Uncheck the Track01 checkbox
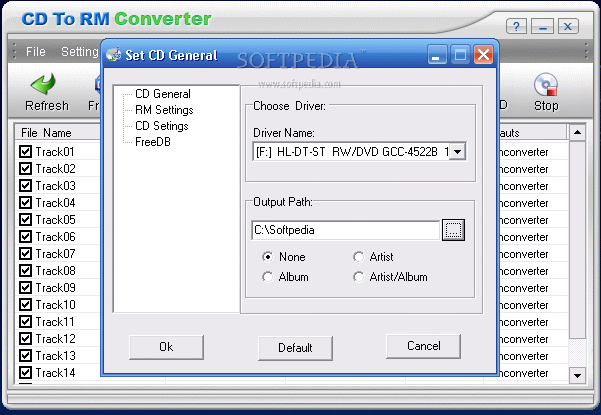Viewport: 601px width, 415px height. tap(25, 151)
